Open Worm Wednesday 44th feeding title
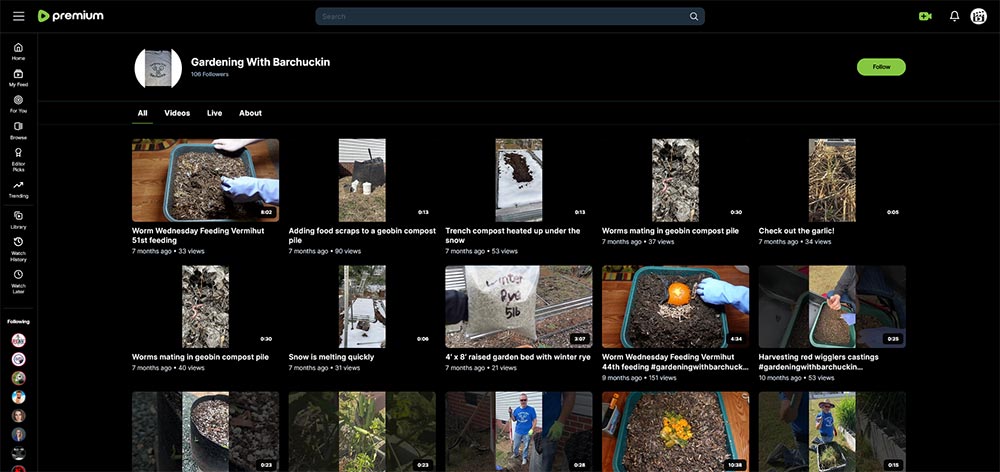Image resolution: width=1000 pixels, height=472 pixels. point(675,362)
